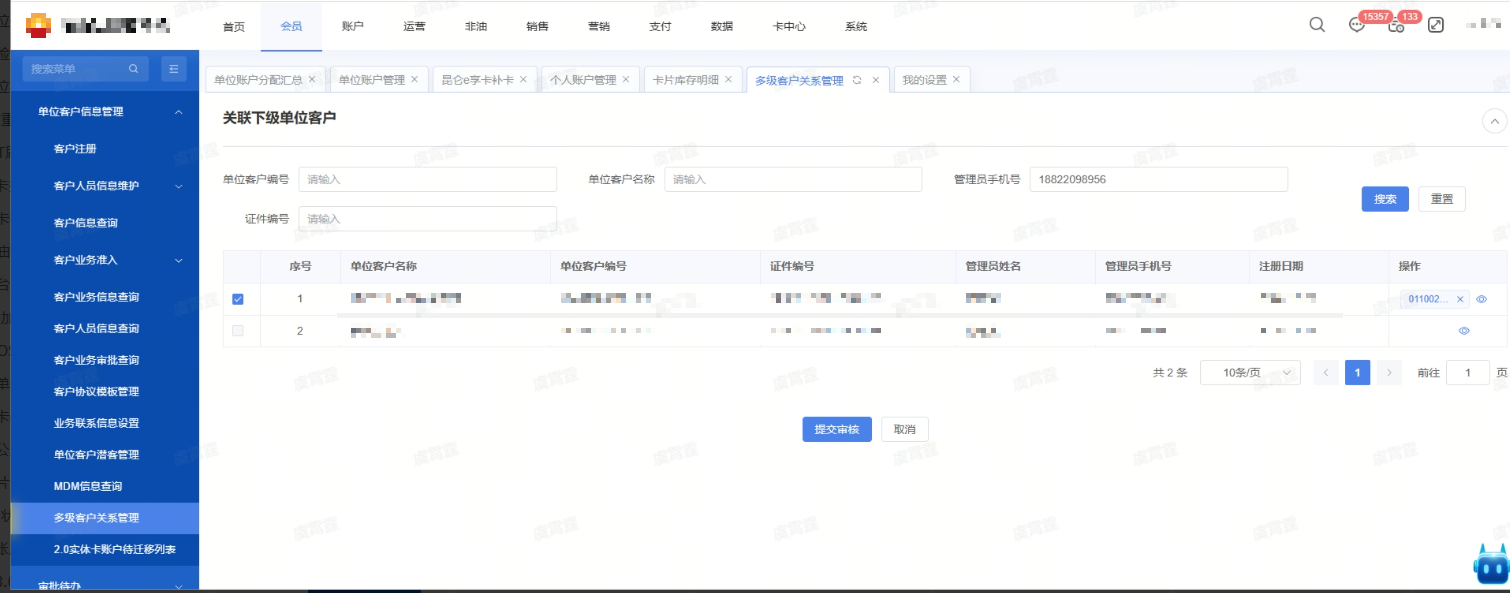1510x593 pixels.
Task: Switch to the 账户 top menu
Action: (x=352, y=27)
